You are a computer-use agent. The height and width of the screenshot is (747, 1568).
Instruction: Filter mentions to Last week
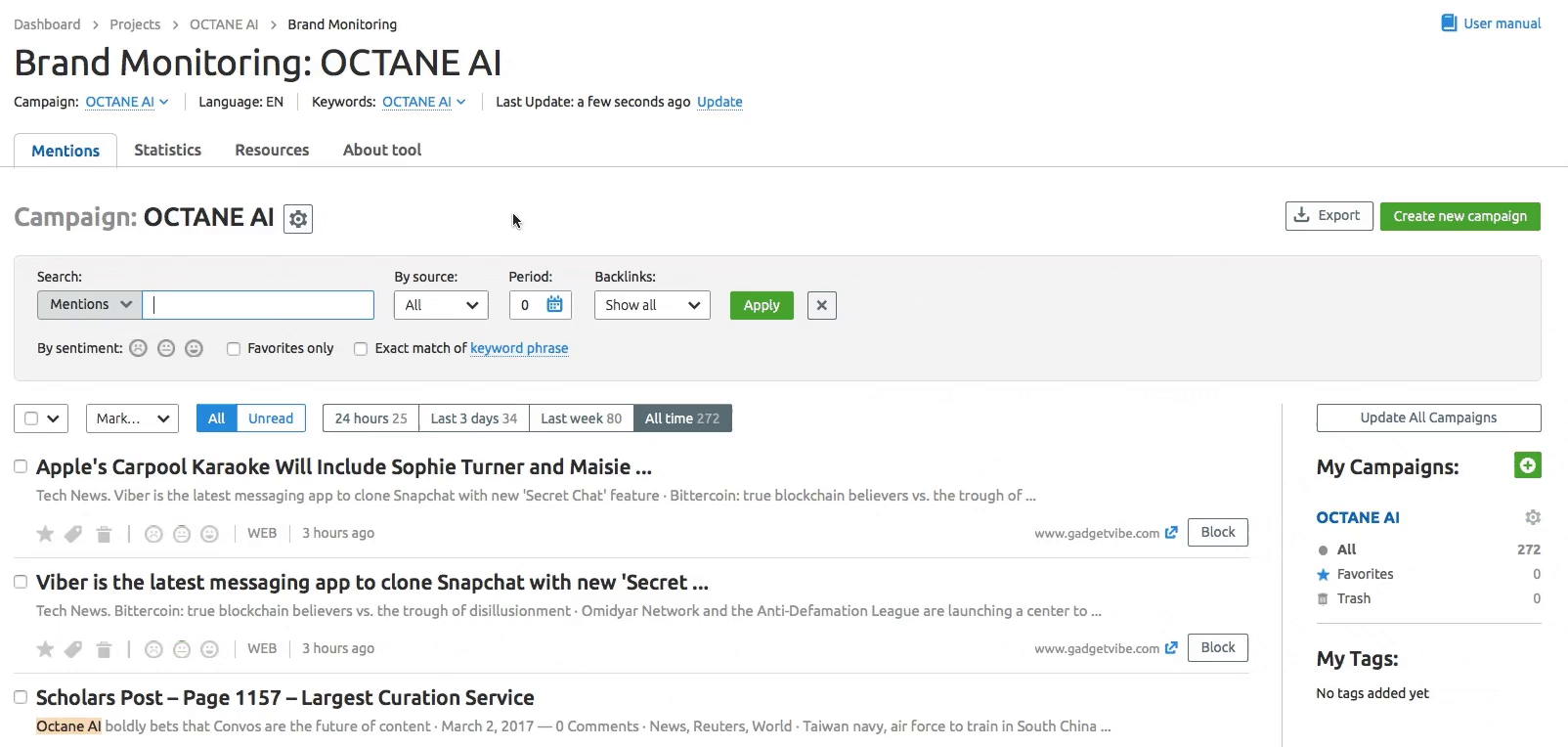(581, 418)
